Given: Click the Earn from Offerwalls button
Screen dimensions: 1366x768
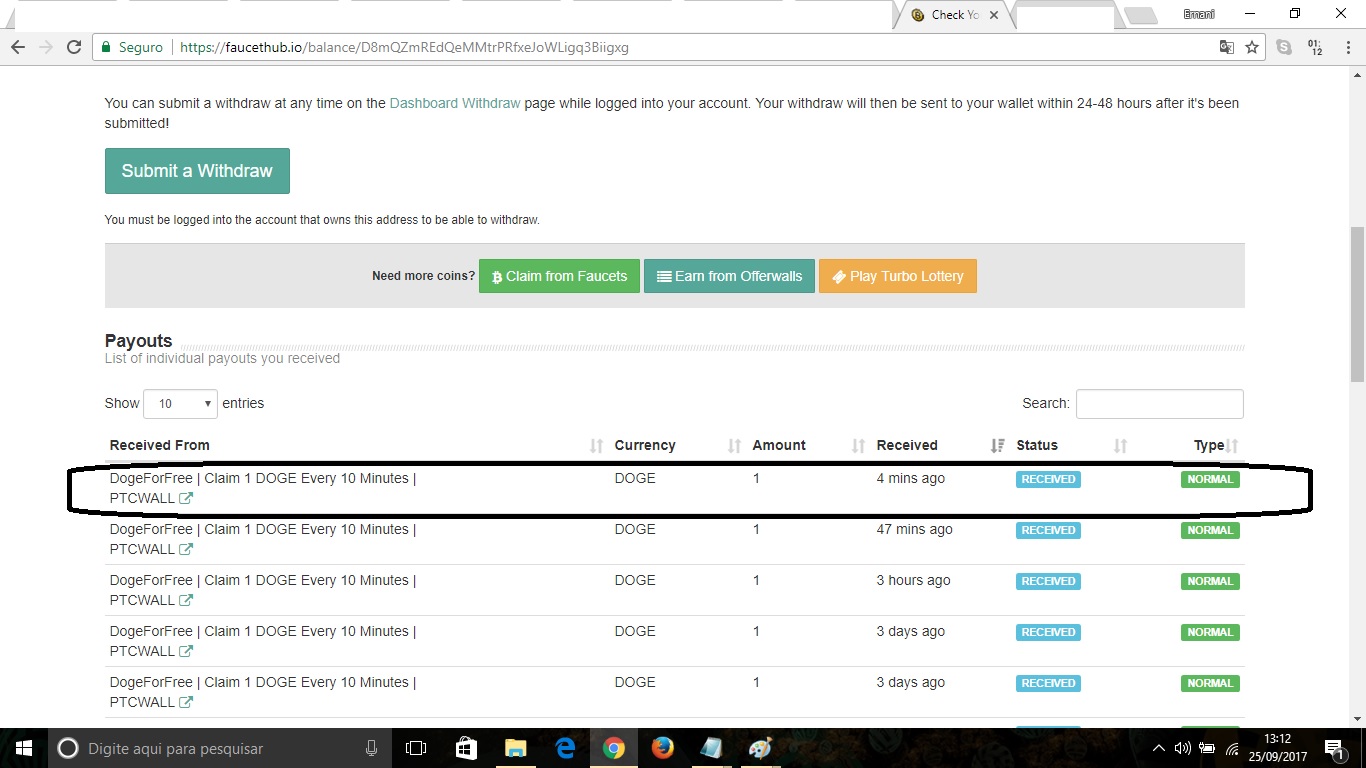Looking at the screenshot, I should 729,276.
